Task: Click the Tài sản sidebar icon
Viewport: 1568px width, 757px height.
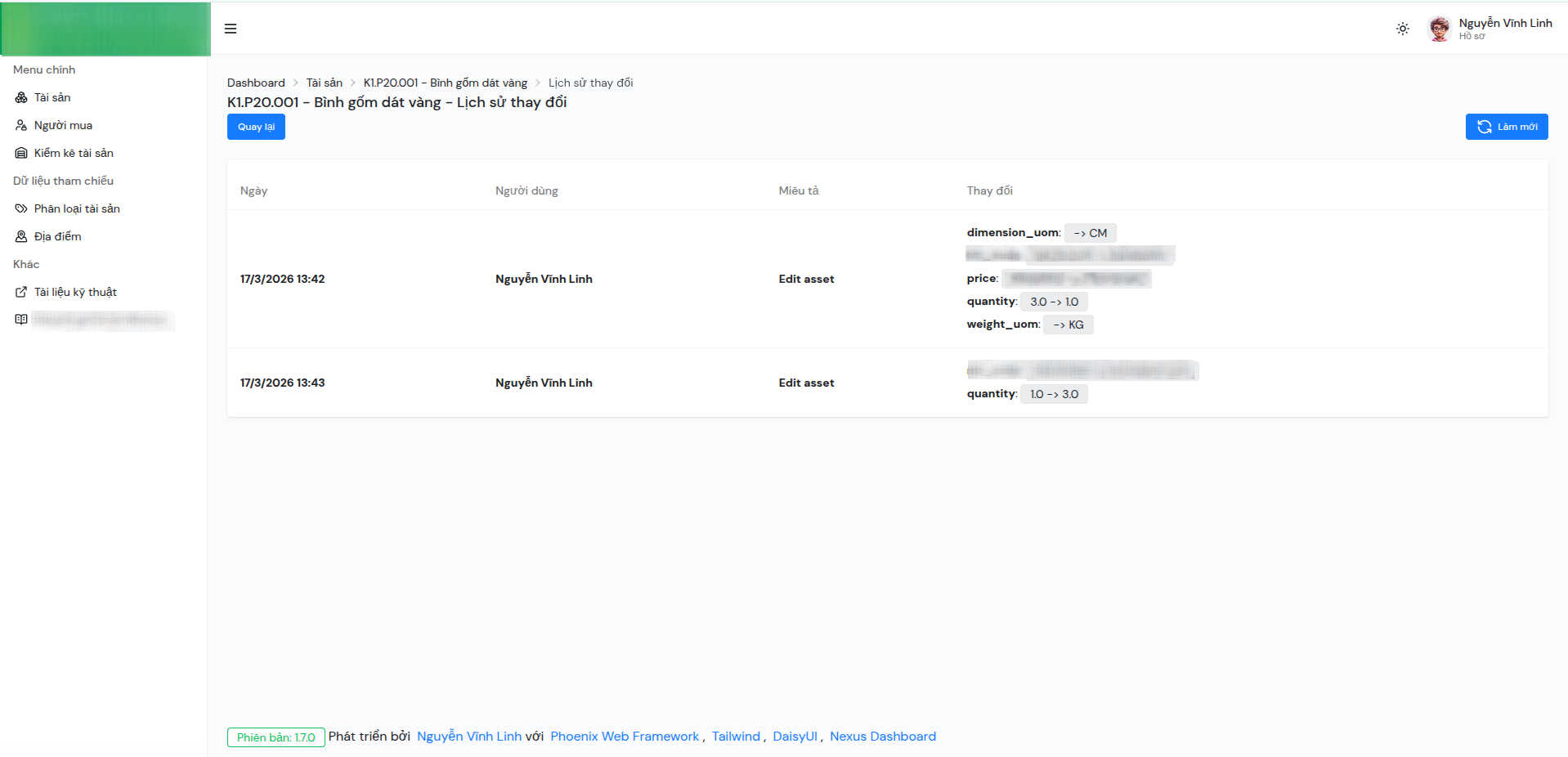Action: pyautogui.click(x=21, y=97)
